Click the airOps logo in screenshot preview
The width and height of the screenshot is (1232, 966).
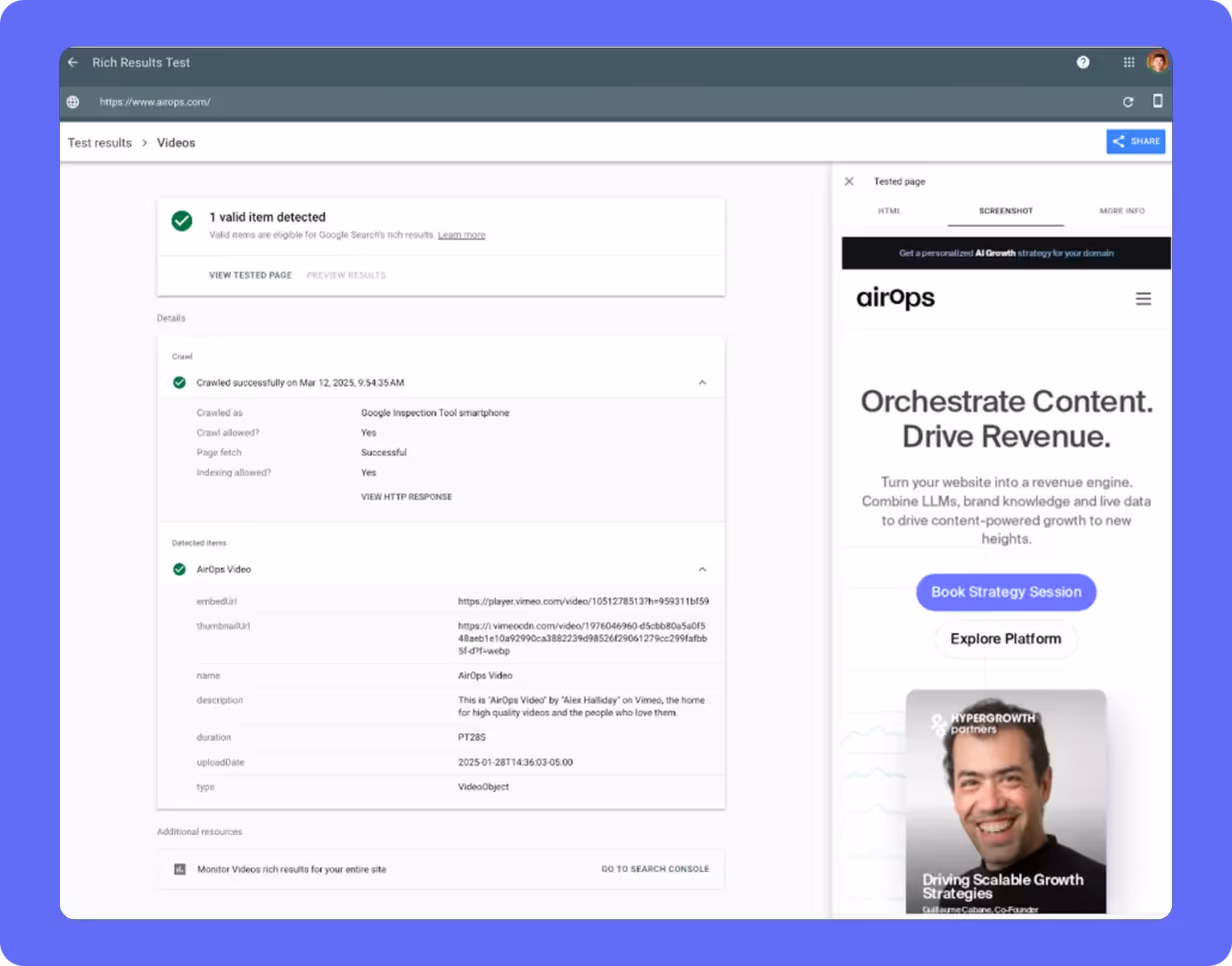click(x=895, y=299)
